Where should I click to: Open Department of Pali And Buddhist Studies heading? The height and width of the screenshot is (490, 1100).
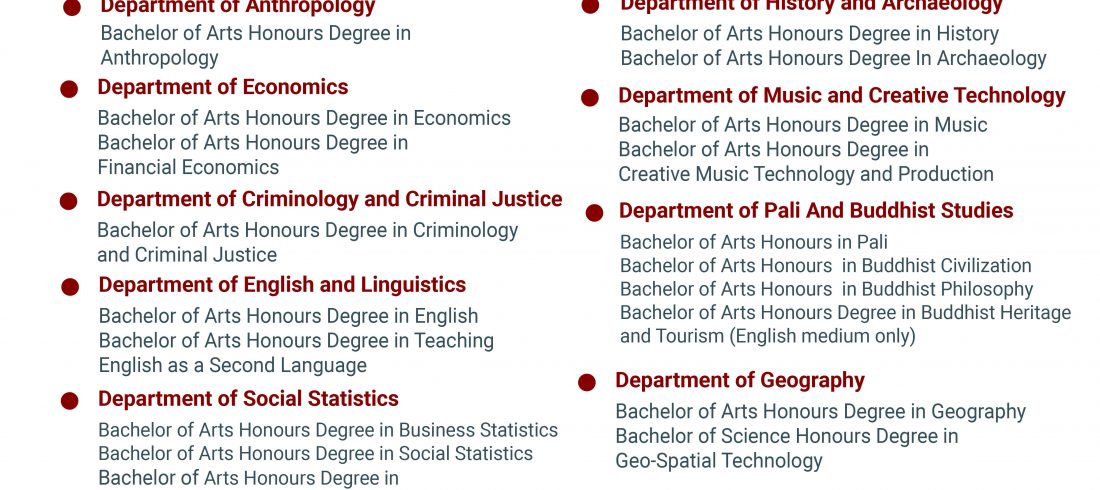point(816,210)
